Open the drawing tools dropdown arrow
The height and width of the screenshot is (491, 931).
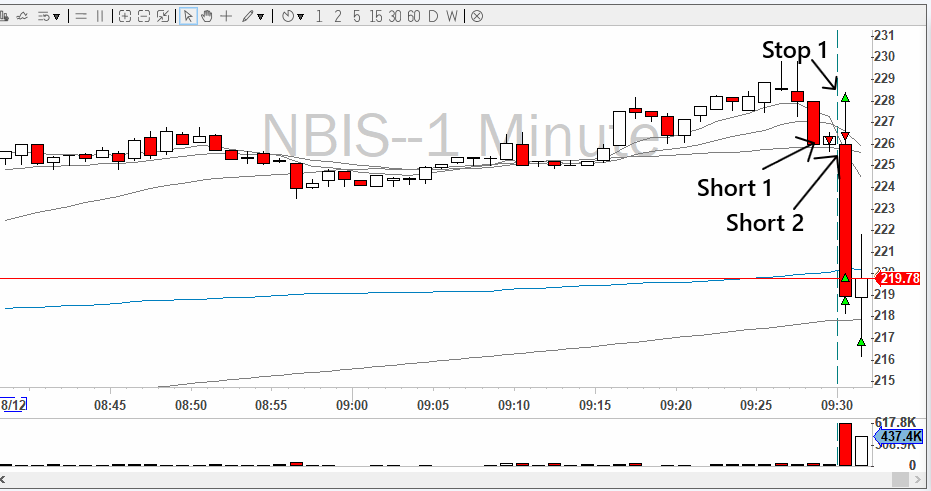click(261, 17)
